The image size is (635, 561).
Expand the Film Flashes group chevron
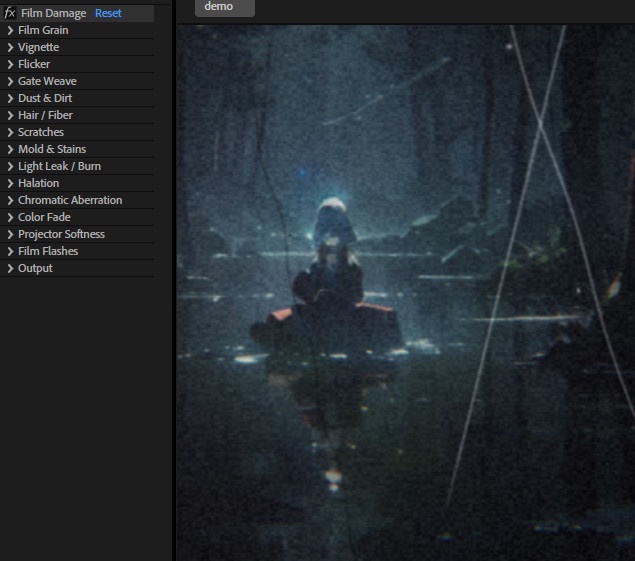(x=11, y=252)
